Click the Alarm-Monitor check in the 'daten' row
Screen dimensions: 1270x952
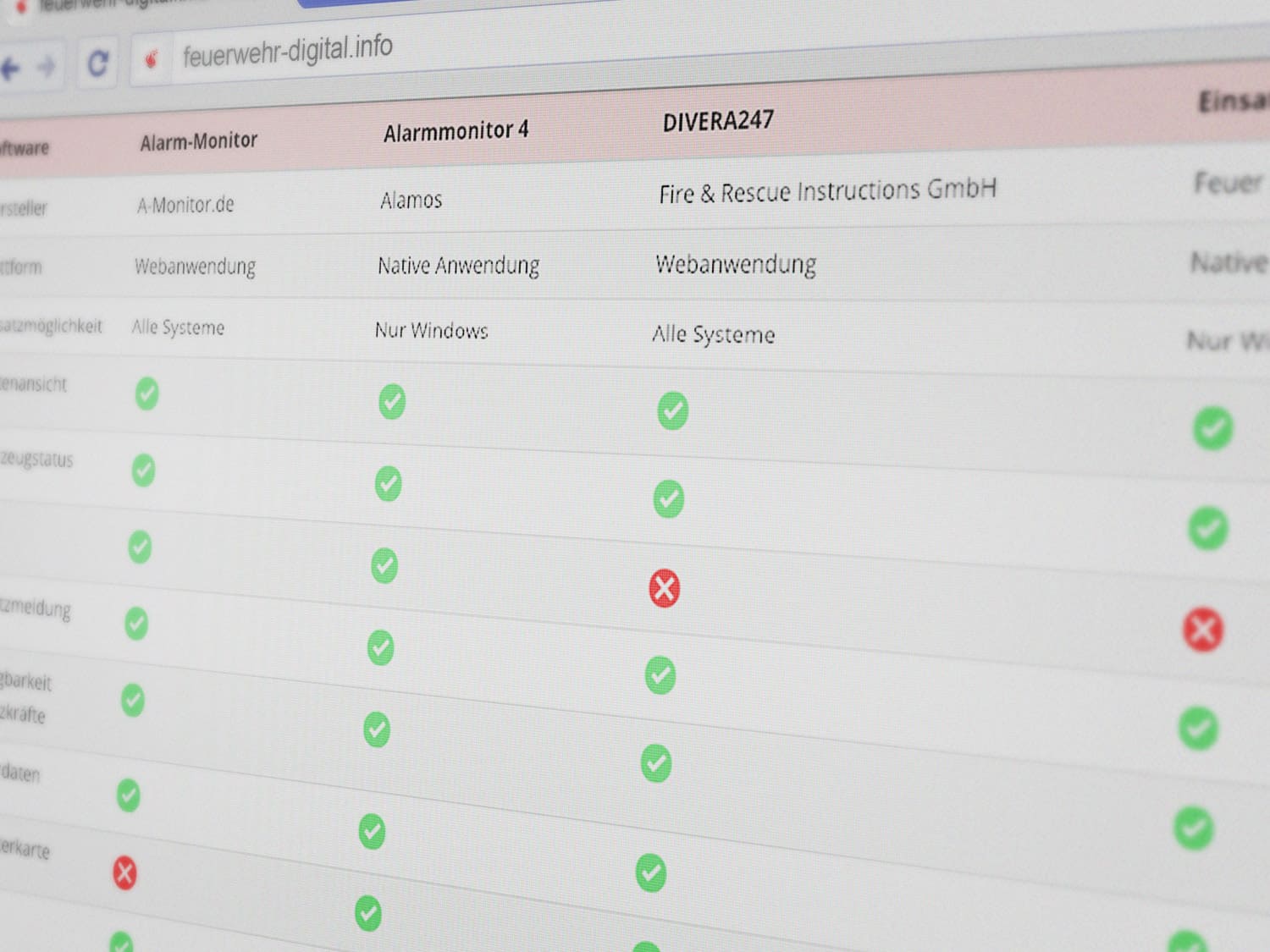(x=129, y=795)
